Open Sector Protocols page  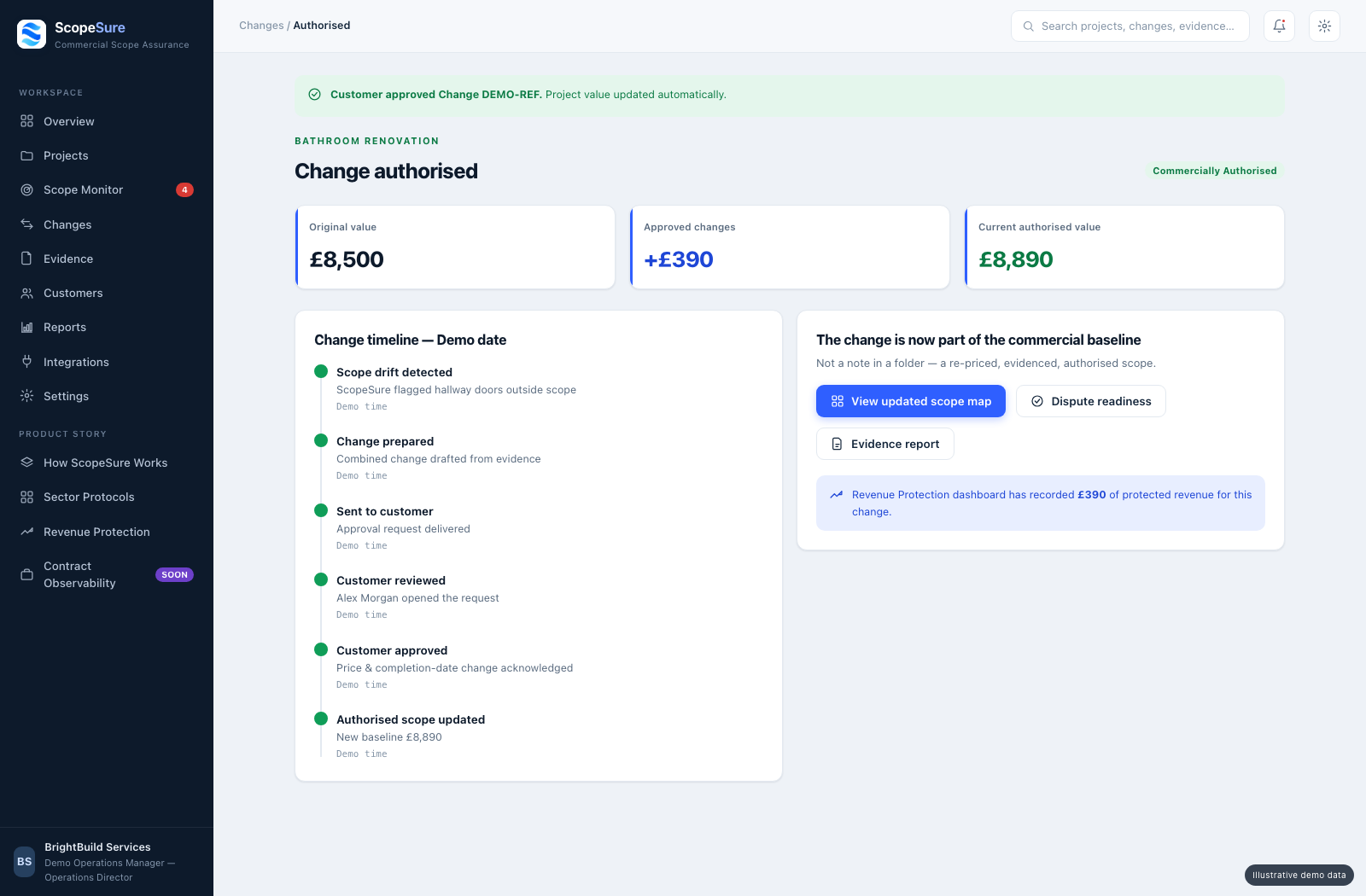coord(107,497)
